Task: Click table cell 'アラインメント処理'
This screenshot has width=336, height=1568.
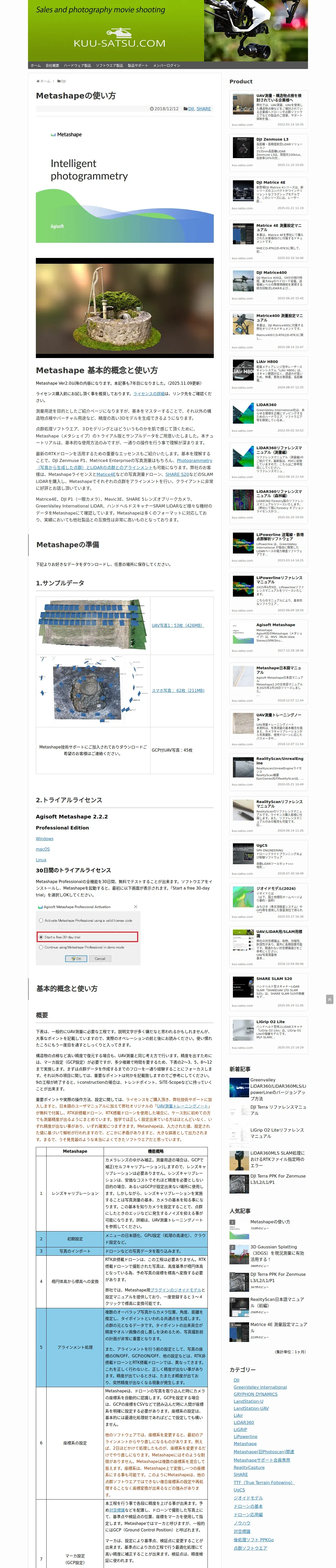Action: pos(75,1347)
